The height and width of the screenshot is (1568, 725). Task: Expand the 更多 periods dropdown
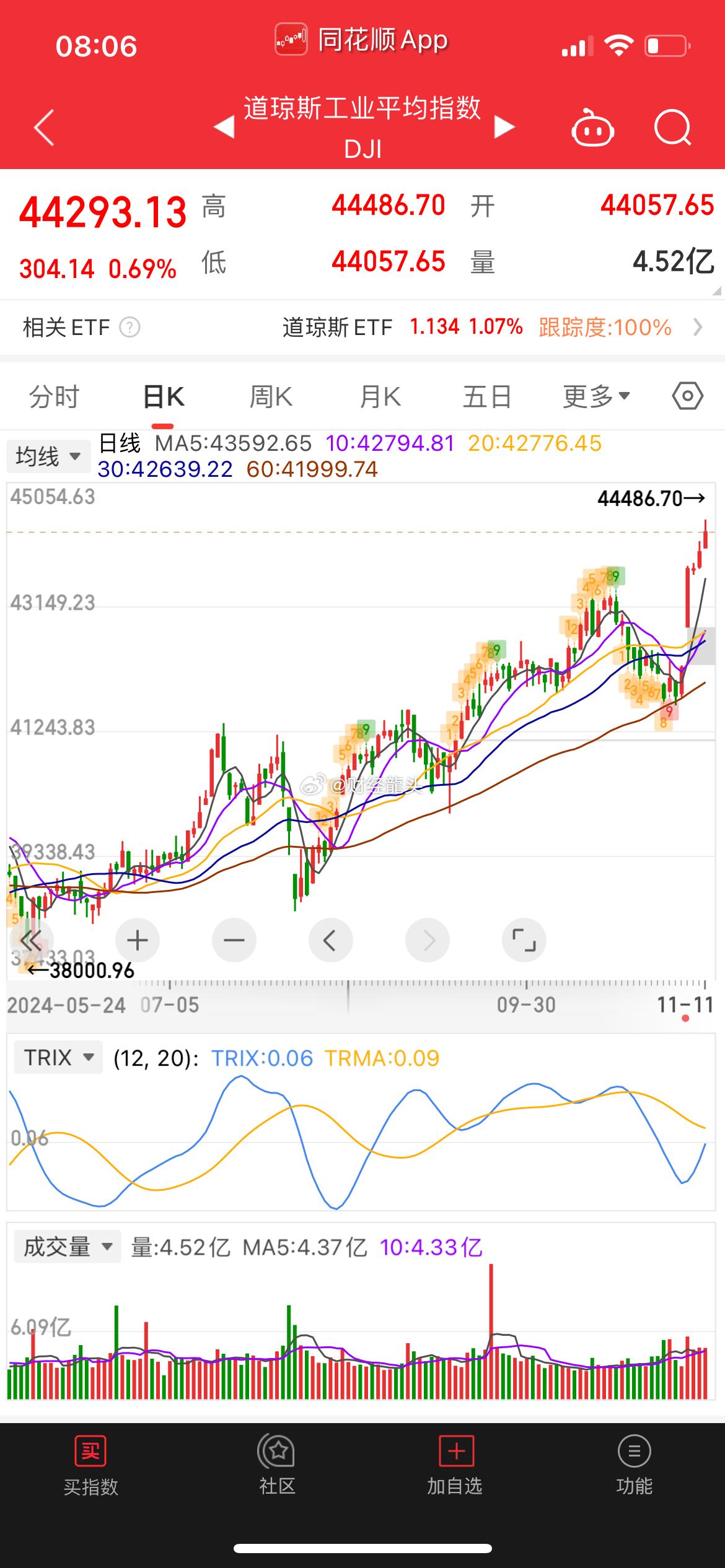[x=596, y=396]
